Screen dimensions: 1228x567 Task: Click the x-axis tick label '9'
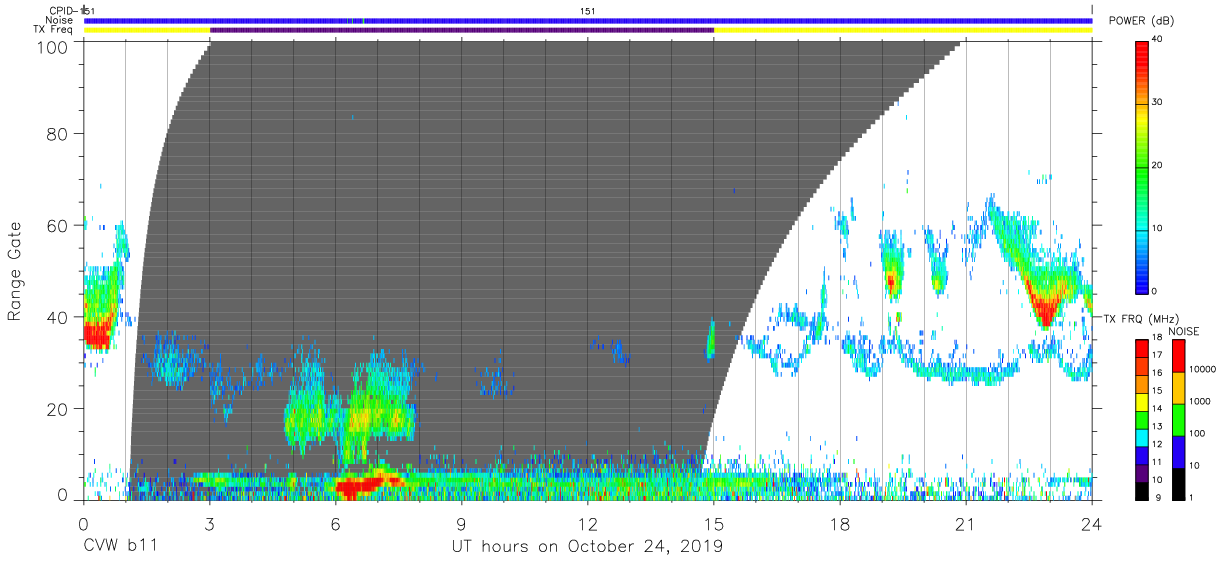tap(461, 523)
